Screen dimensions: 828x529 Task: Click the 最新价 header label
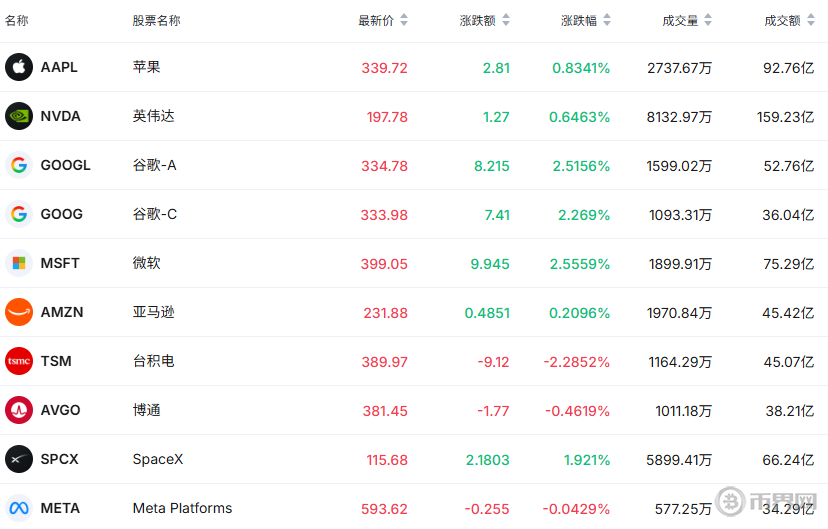[376, 21]
